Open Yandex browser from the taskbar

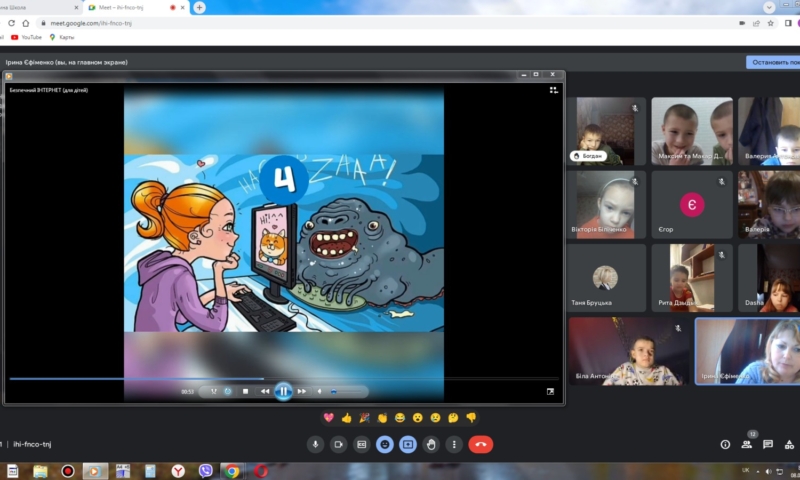pos(178,471)
